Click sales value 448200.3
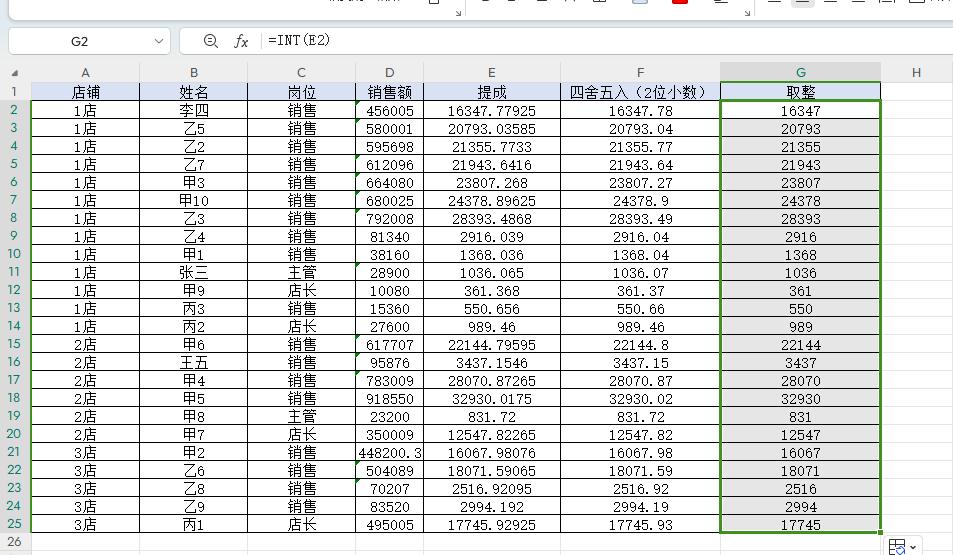The width and height of the screenshot is (953, 555). click(390, 452)
